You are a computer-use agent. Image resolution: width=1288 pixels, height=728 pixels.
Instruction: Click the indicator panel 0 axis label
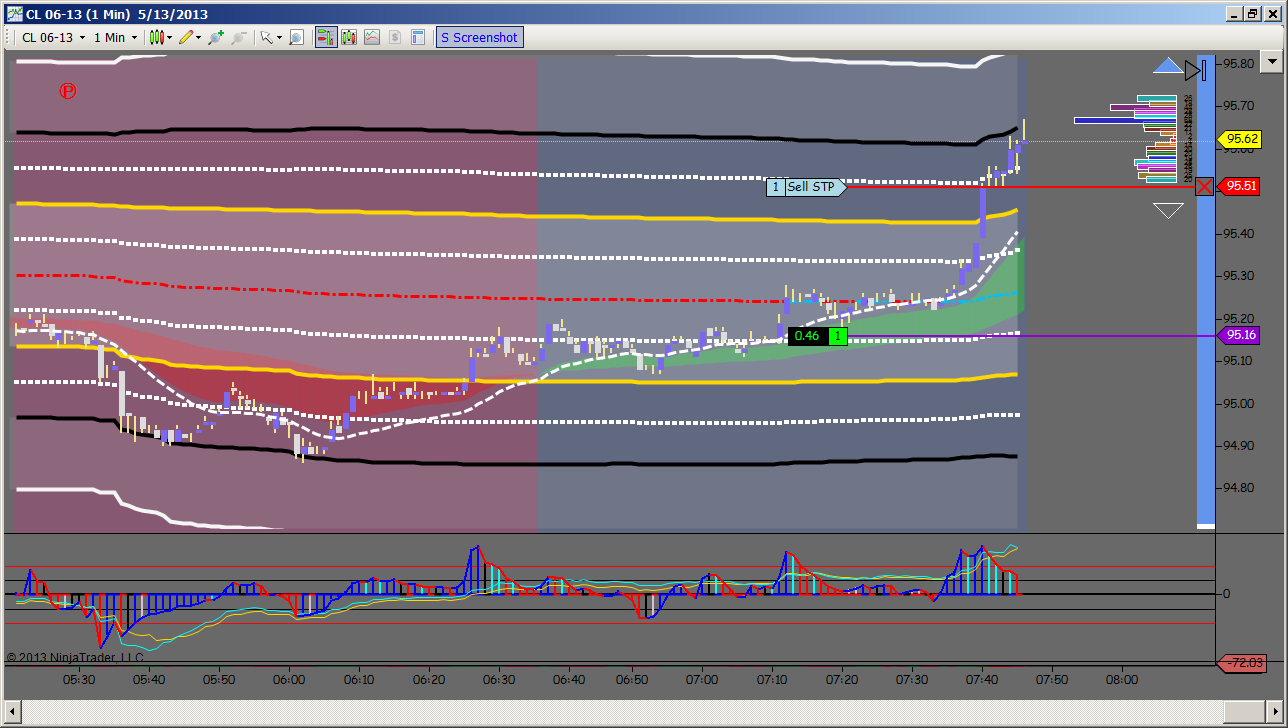[x=1226, y=594]
